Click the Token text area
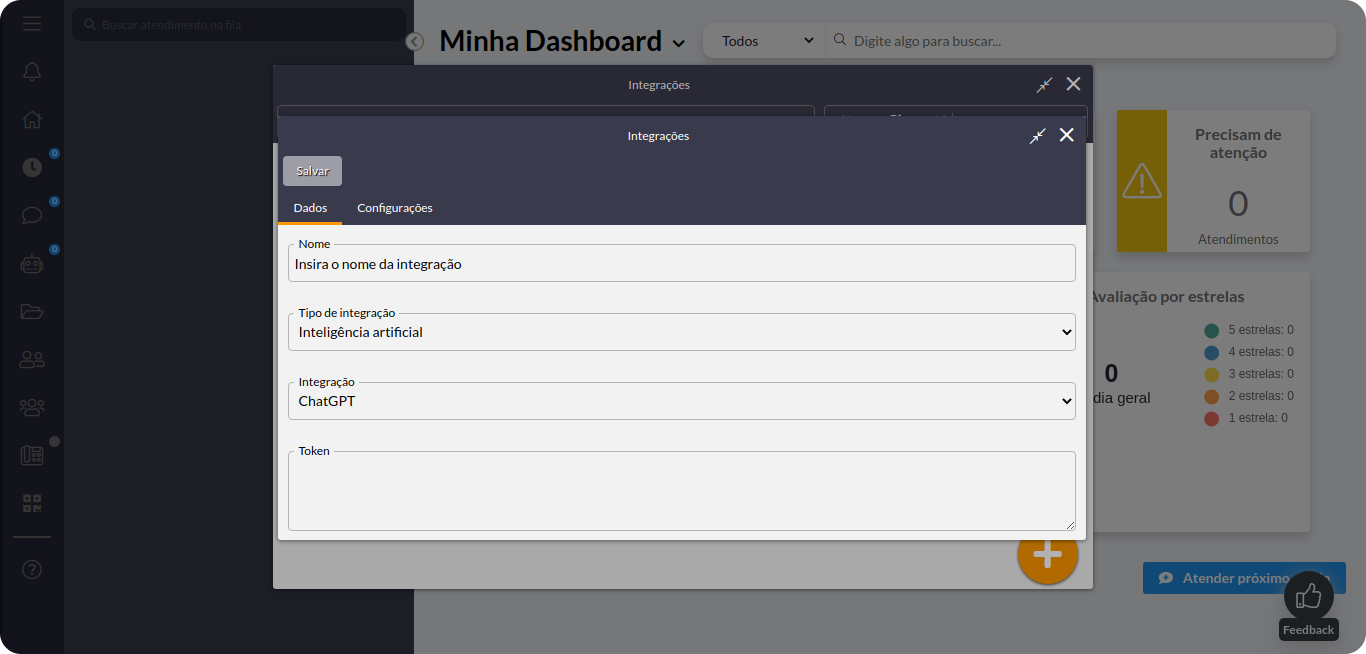The height and width of the screenshot is (654, 1366). click(x=682, y=491)
